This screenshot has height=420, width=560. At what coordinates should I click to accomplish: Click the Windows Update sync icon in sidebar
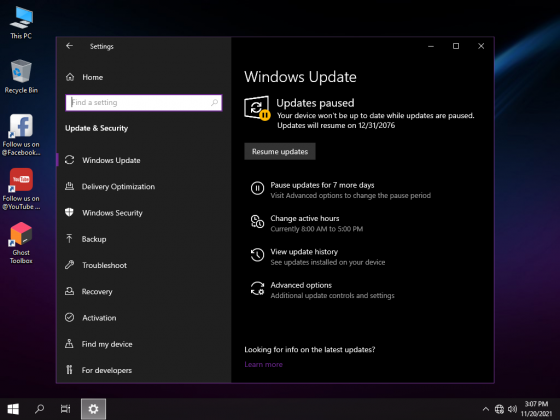point(70,160)
